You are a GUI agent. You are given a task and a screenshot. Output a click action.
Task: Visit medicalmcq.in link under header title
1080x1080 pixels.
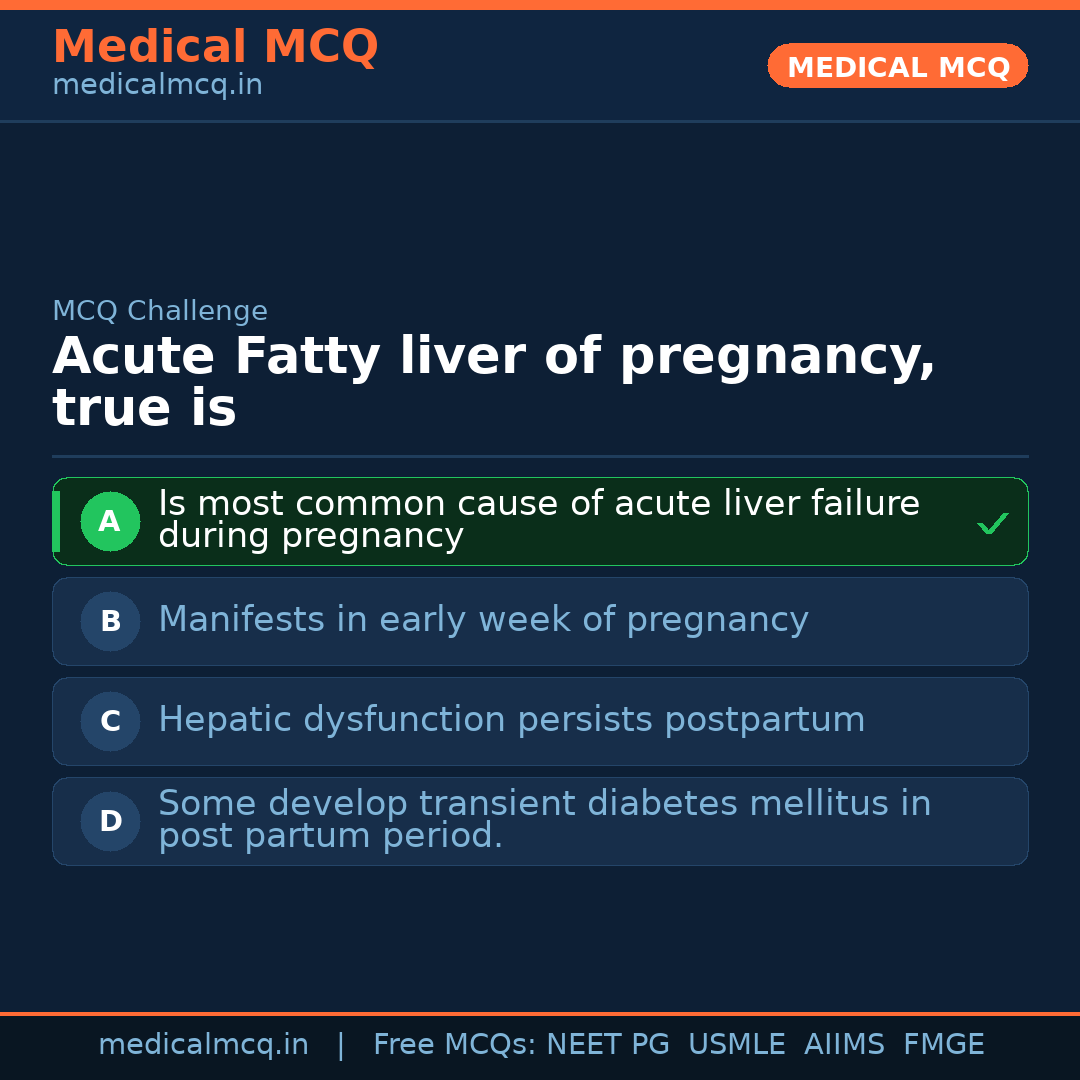point(157,85)
